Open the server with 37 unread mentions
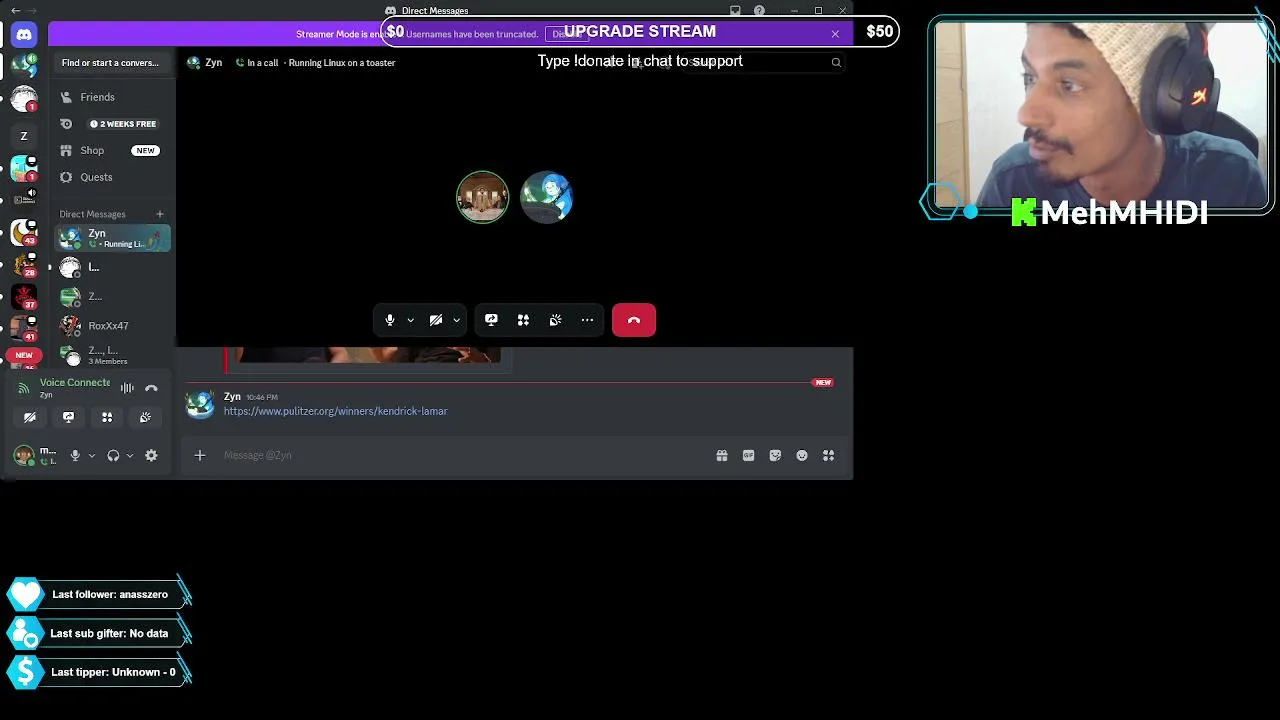1280x720 pixels. coord(24,297)
